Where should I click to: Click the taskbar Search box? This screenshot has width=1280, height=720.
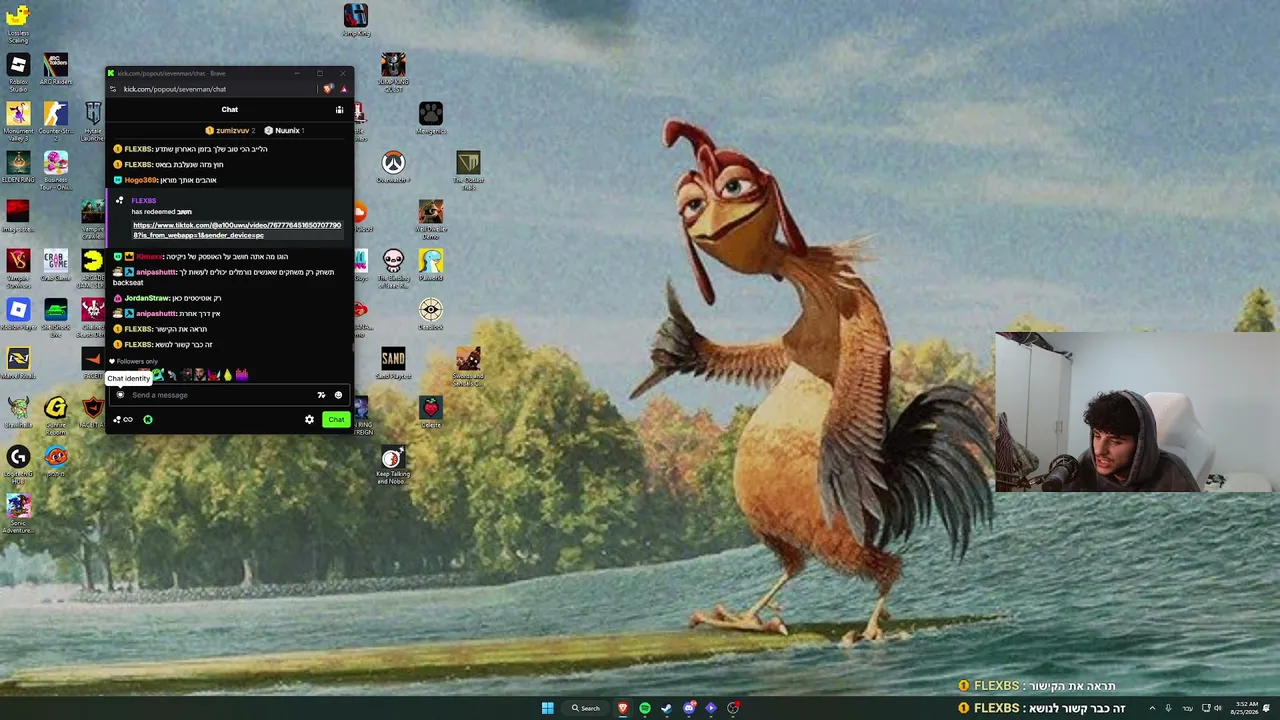pos(585,708)
